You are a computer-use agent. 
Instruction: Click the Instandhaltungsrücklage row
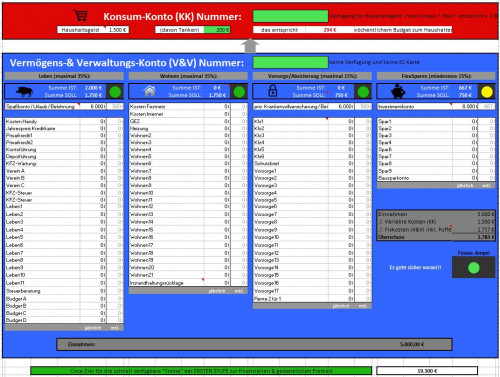pyautogui.click(x=188, y=283)
